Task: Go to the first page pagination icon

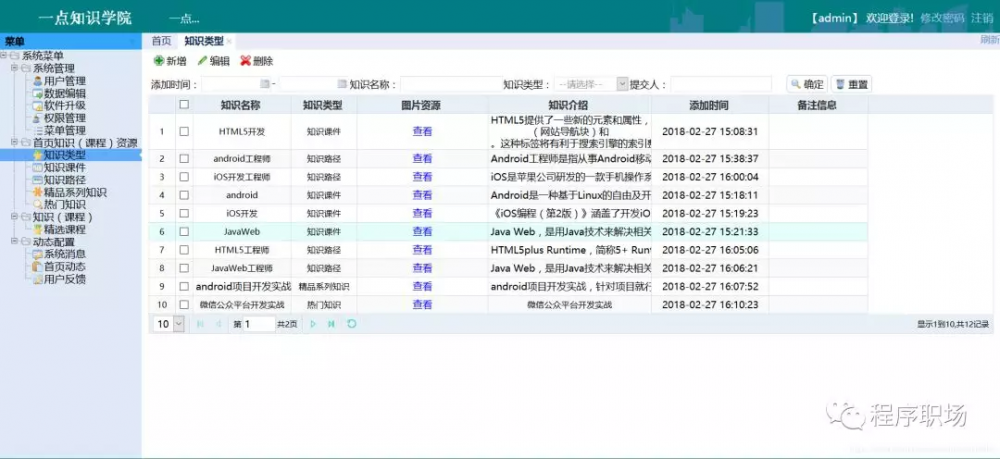Action: 200,324
